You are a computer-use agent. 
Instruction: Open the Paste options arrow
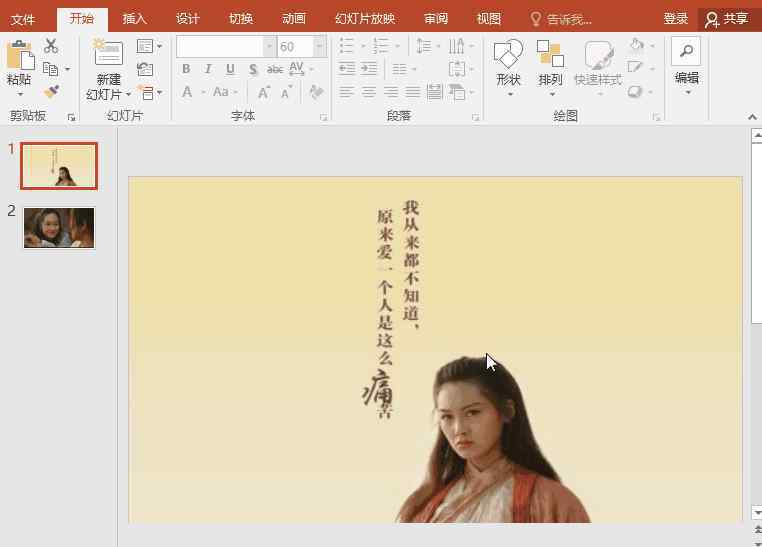pos(20,94)
